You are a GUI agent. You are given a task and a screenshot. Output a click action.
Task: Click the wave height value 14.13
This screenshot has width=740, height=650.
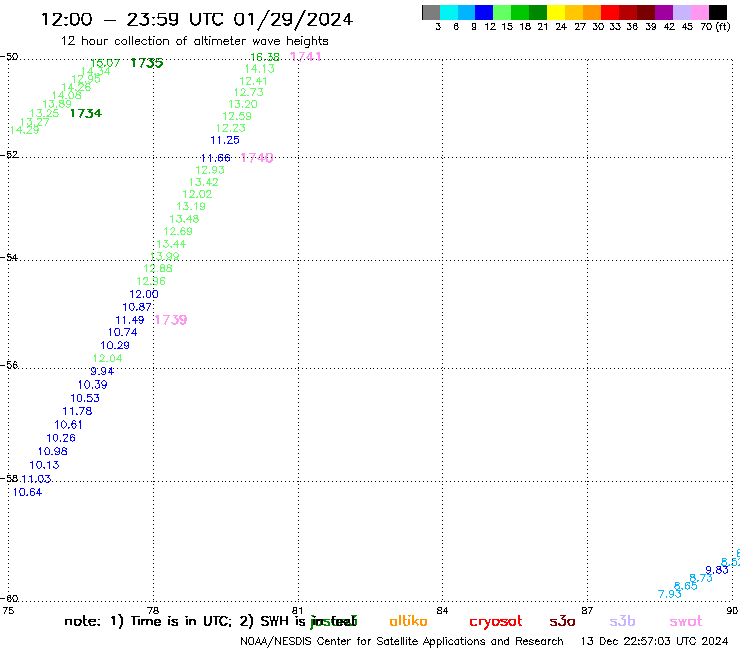[x=260, y=69]
